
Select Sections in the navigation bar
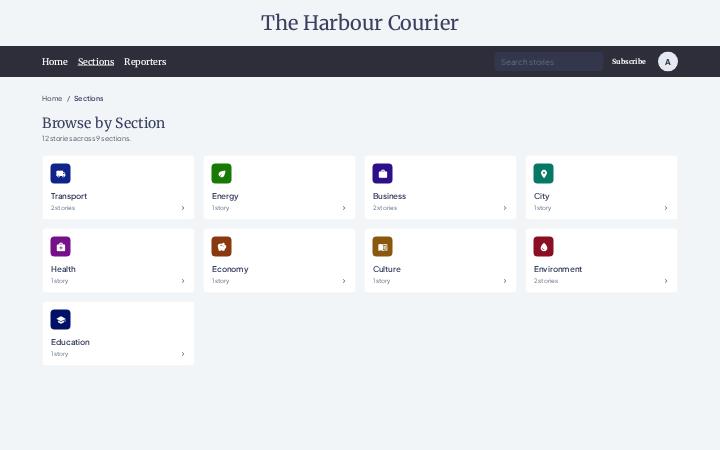click(x=96, y=62)
